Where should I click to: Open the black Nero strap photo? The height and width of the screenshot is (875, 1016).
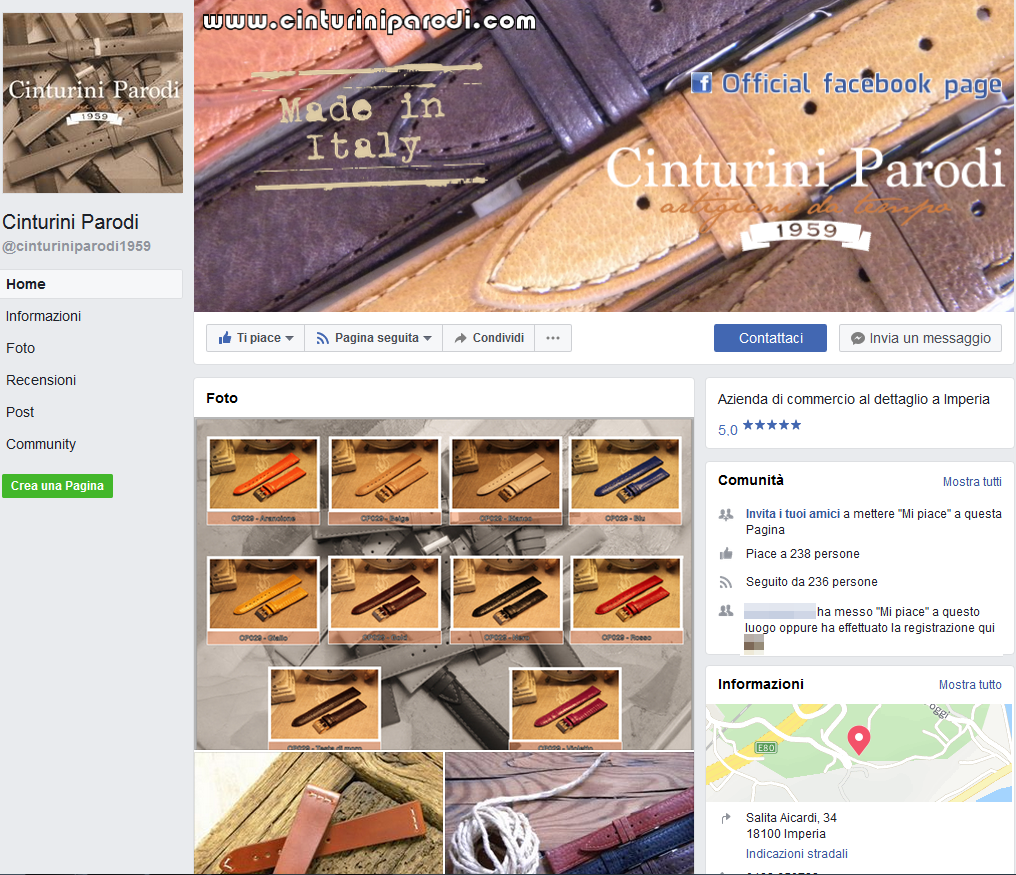(x=505, y=600)
